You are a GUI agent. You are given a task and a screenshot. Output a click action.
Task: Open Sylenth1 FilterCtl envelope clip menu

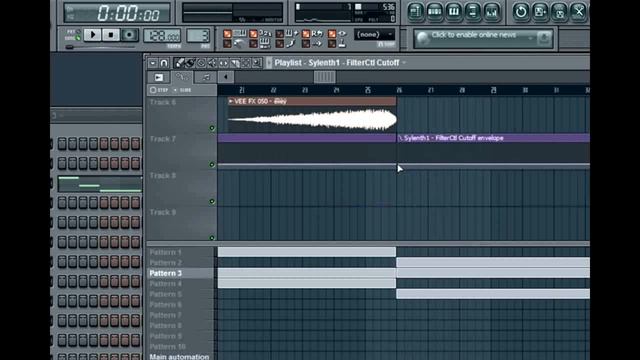point(400,138)
